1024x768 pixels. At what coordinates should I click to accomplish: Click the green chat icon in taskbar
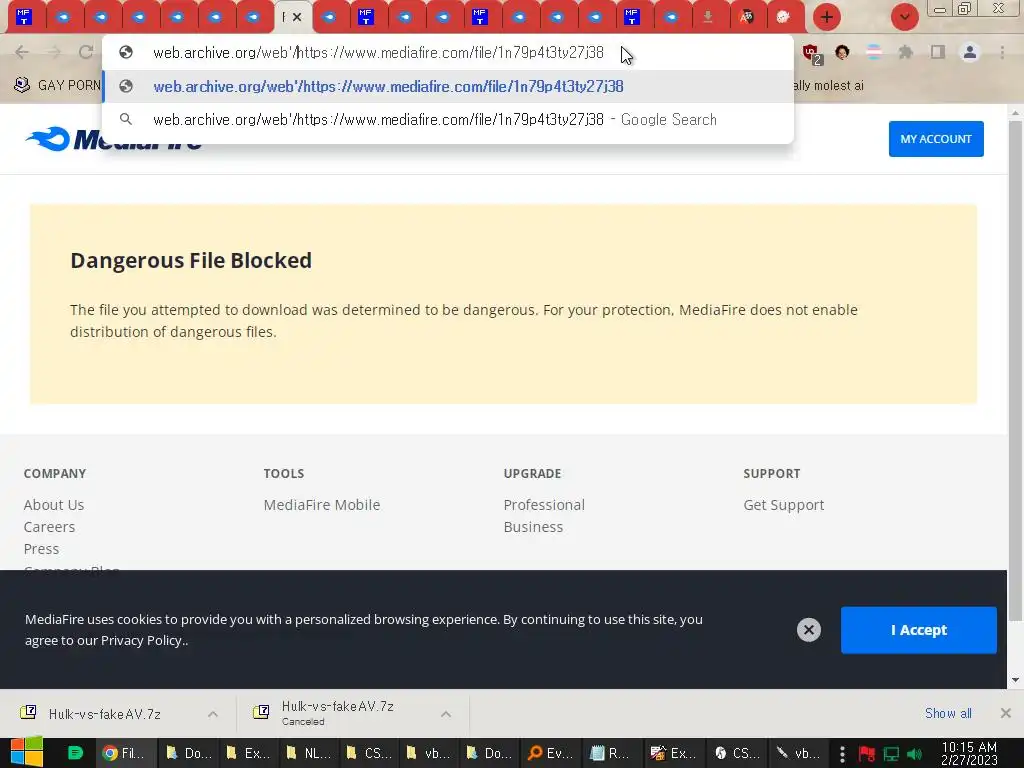click(x=75, y=753)
